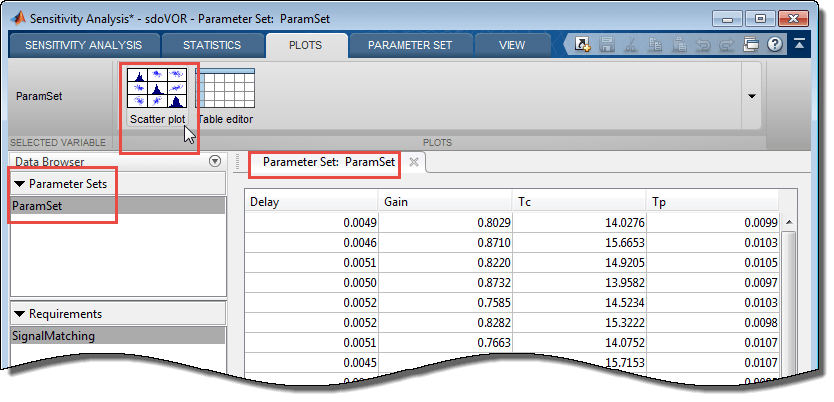
Task: Select the Tc cell 14.5234
Action: click(x=579, y=303)
